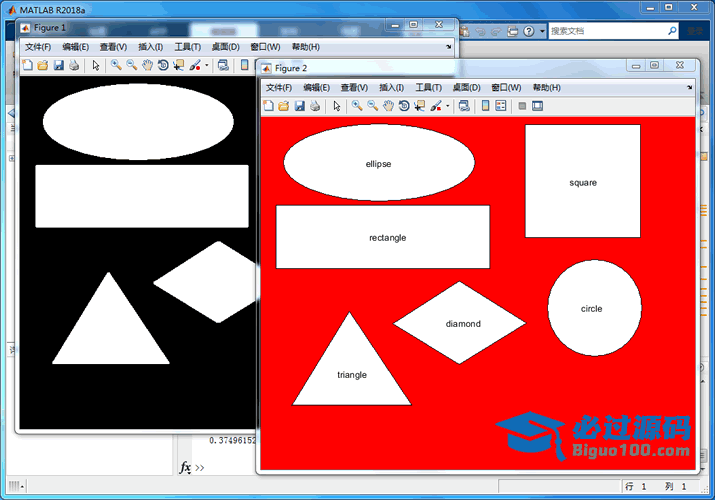Save figure icon in Figure 2 toolbar
715x500 pixels.
(299, 106)
